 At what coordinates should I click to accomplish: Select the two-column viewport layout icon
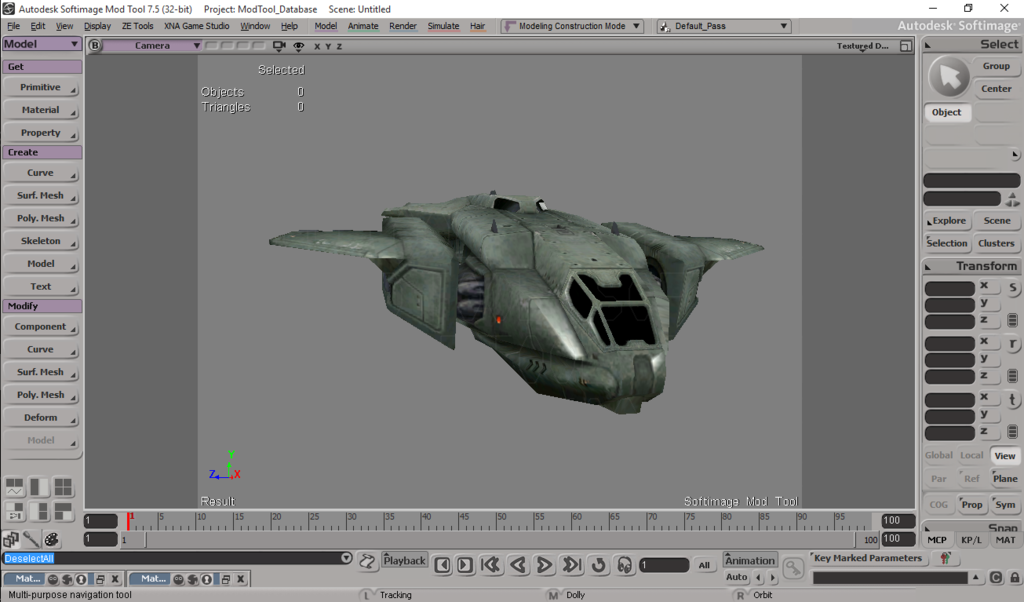39,486
